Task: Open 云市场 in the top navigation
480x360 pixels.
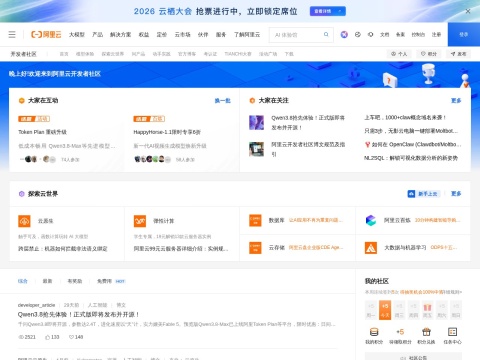Action: click(x=182, y=34)
